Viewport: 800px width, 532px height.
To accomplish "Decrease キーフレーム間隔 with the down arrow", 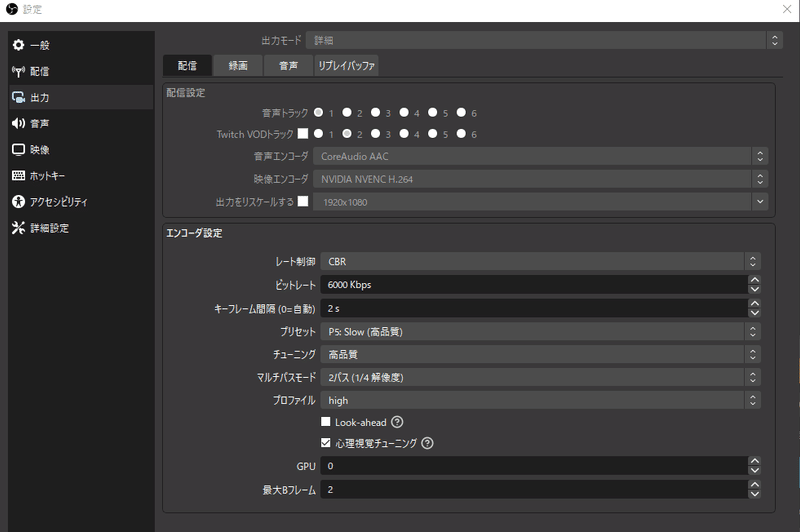I will point(755,312).
